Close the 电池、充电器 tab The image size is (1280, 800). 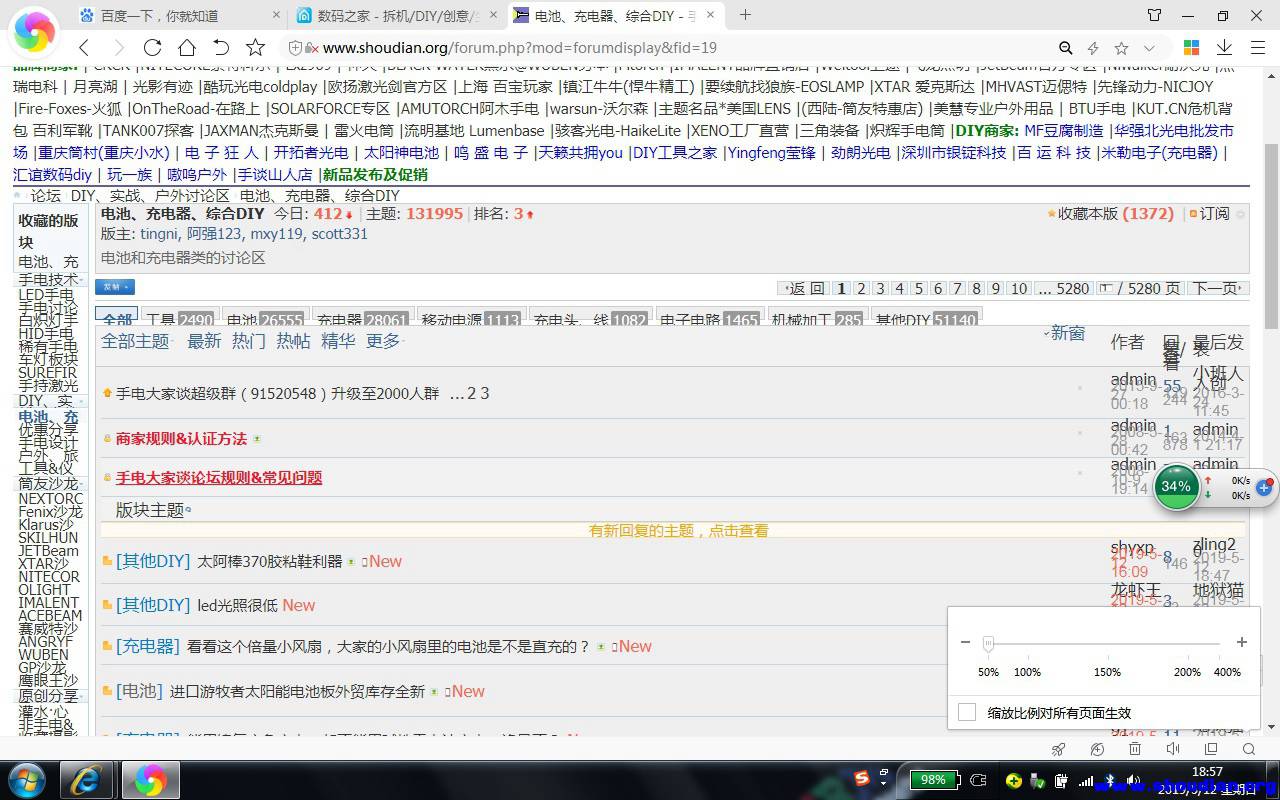[x=710, y=16]
